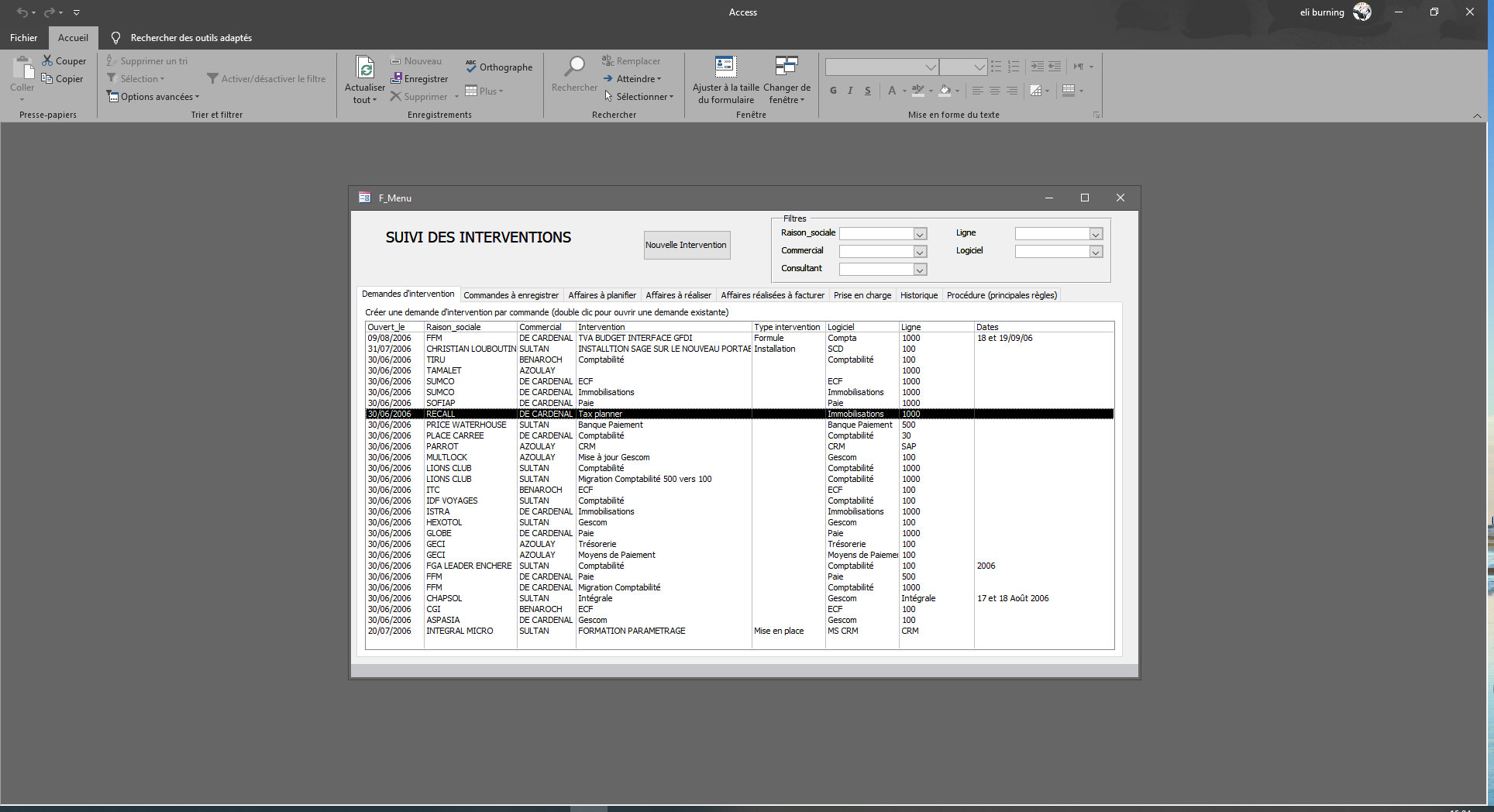Image resolution: width=1494 pixels, height=812 pixels.
Task: Click the Nouvelle Intervention button
Action: [686, 245]
